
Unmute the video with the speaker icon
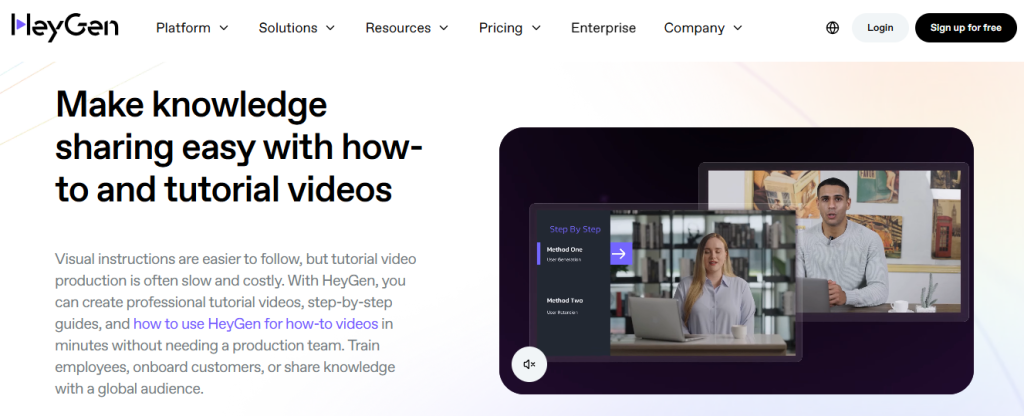pos(529,364)
